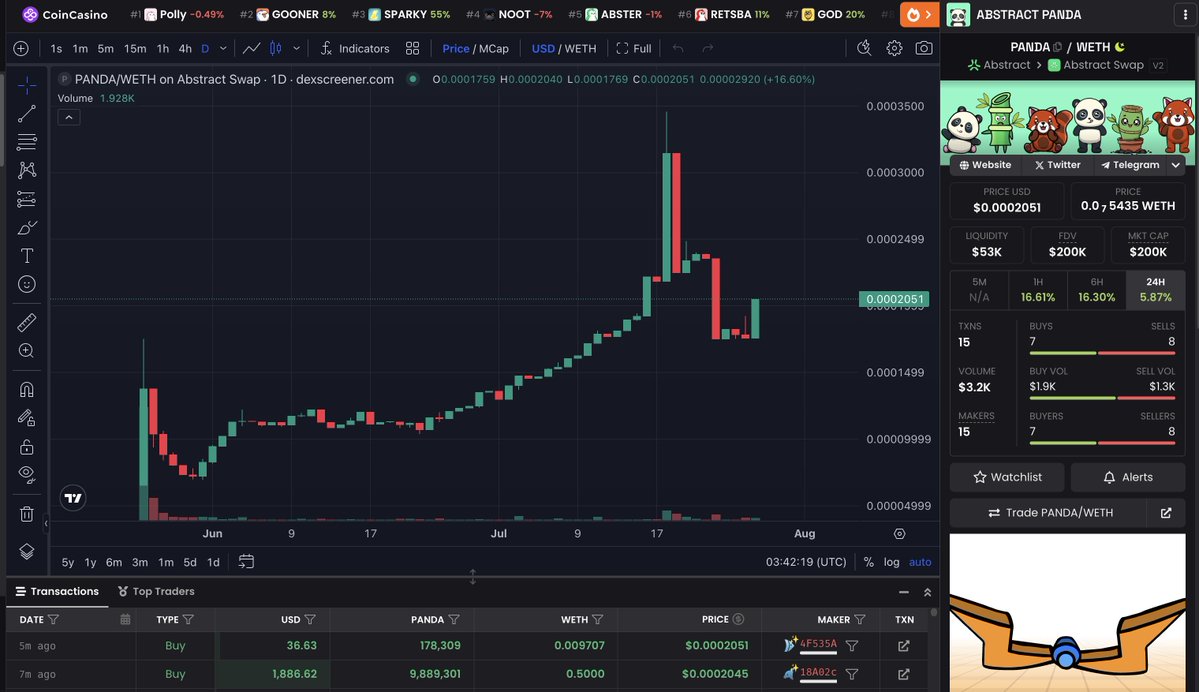The height and width of the screenshot is (692, 1199).
Task: Add PANDA to Watchlist
Action: (1006, 477)
